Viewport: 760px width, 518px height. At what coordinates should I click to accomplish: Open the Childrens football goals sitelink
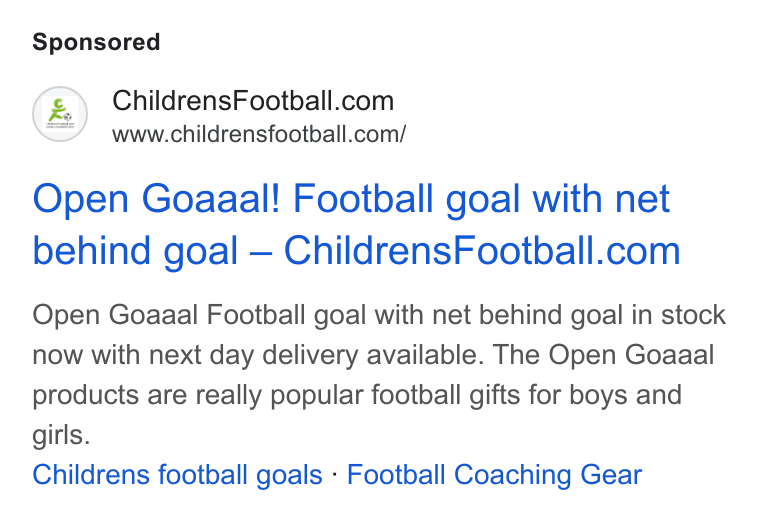[x=177, y=474]
